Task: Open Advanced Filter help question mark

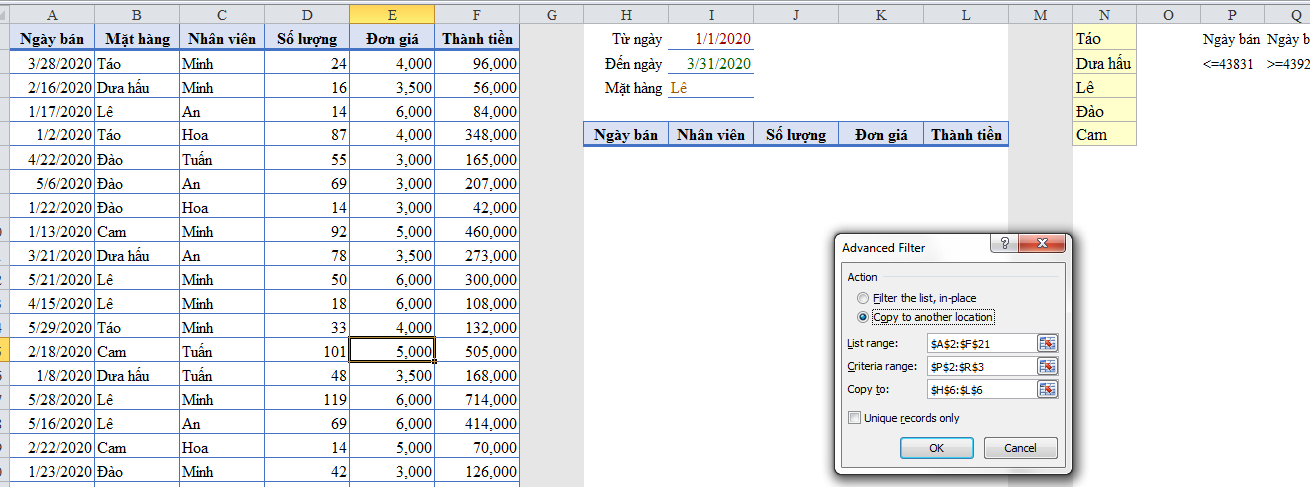Action: 1003,245
